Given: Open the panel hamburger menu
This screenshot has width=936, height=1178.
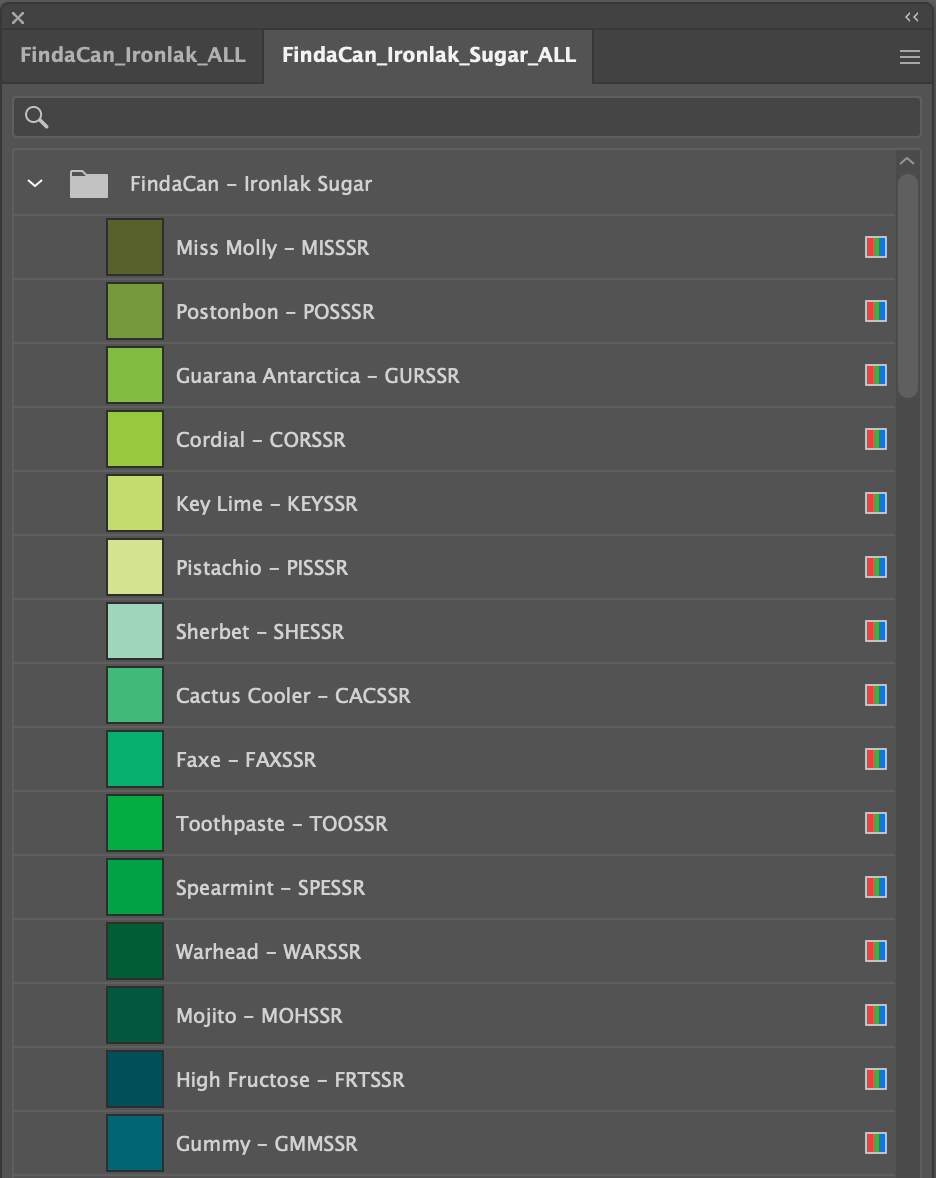Looking at the screenshot, I should (x=909, y=57).
